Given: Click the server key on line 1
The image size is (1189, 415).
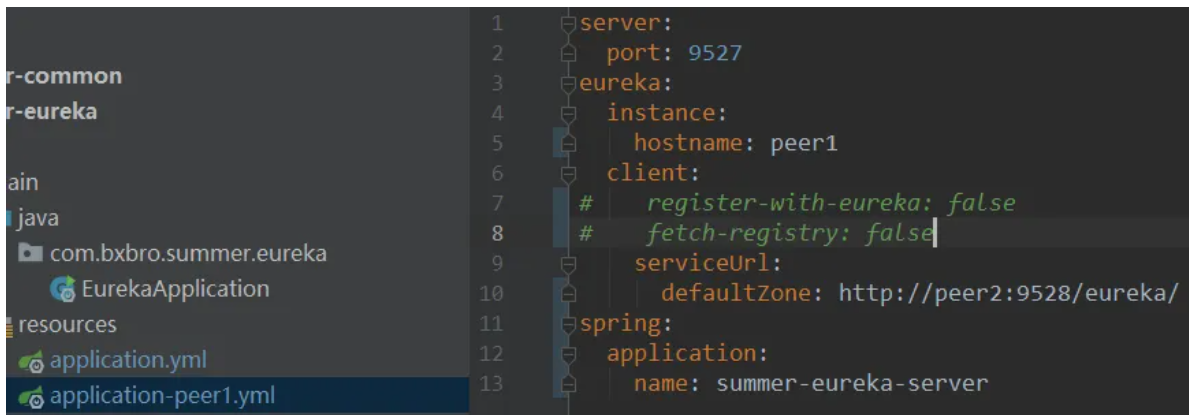Looking at the screenshot, I should [x=621, y=24].
